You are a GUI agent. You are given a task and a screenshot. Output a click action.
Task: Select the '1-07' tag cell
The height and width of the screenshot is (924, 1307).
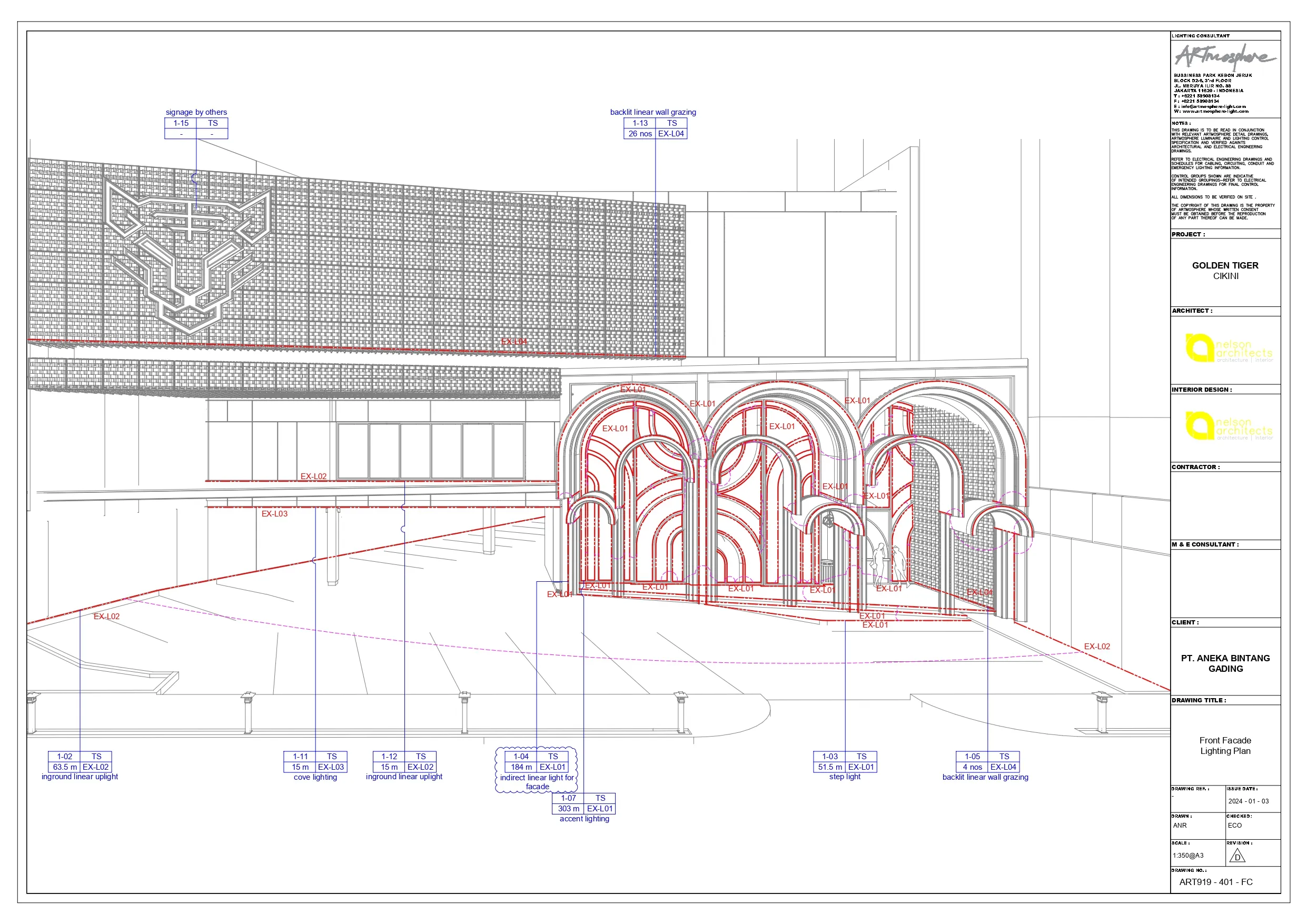pos(568,798)
